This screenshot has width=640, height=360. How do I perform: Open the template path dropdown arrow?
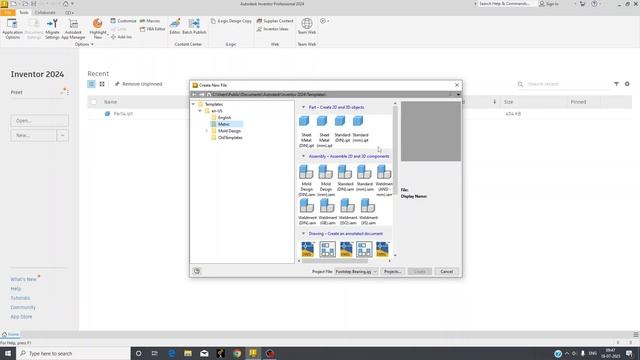[458, 94]
